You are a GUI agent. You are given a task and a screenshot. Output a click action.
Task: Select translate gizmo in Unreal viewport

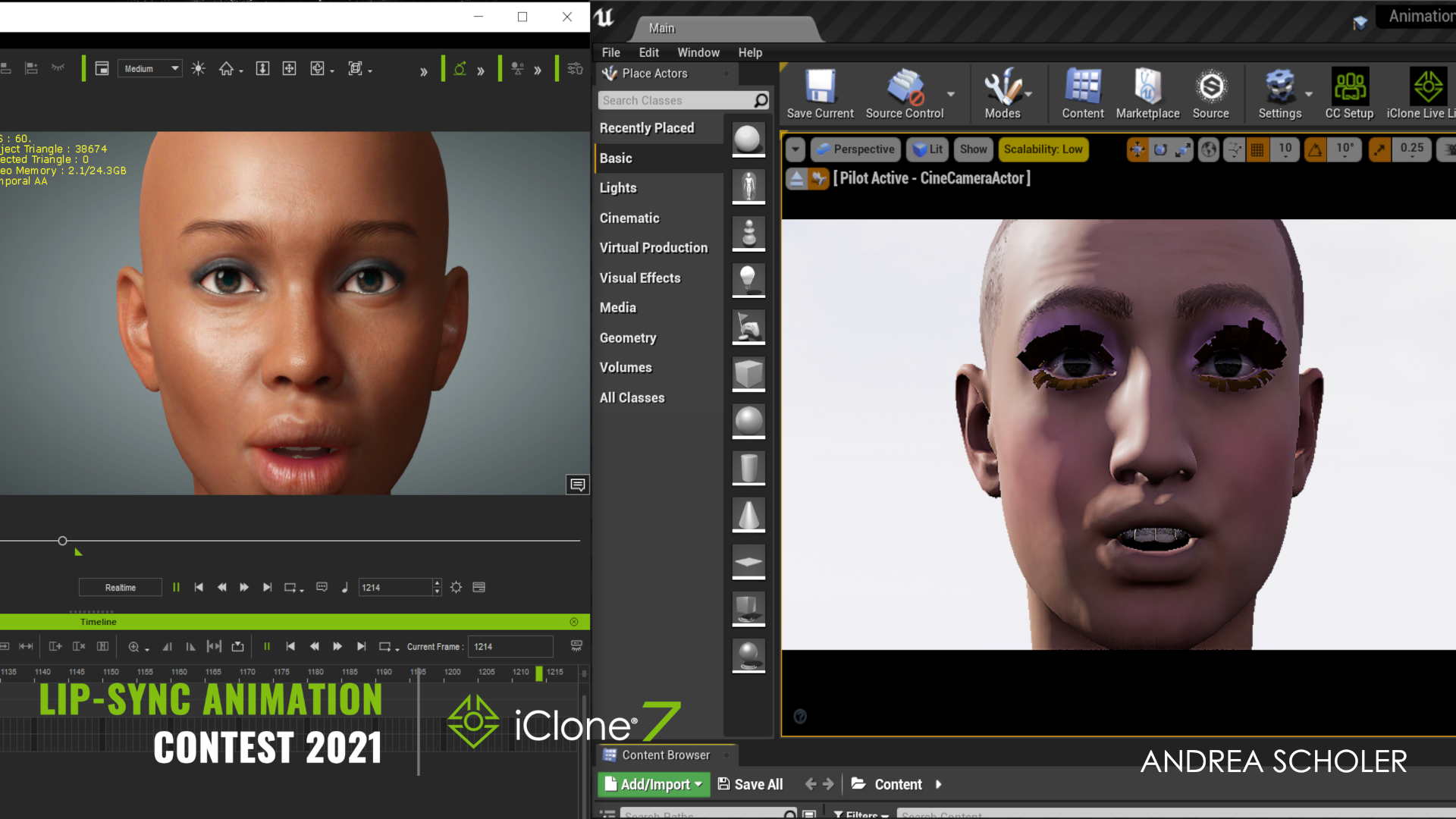1137,149
